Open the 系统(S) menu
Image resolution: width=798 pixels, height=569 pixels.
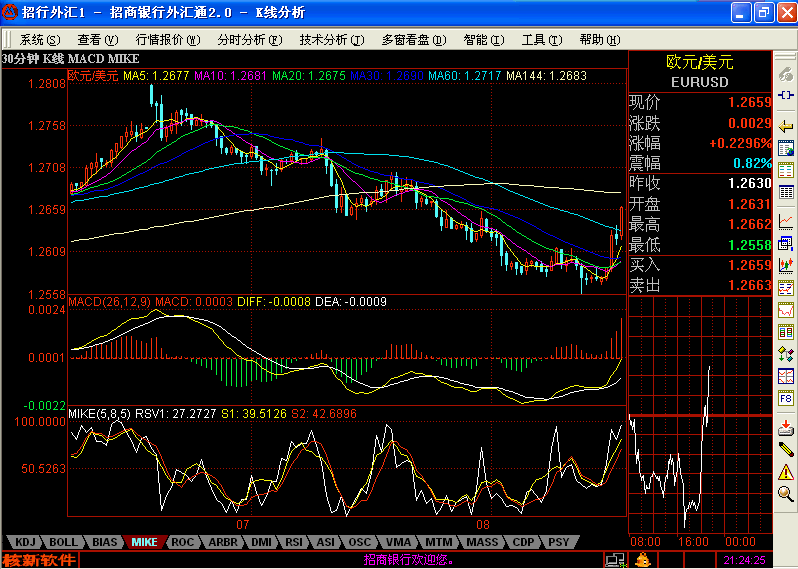(40, 40)
